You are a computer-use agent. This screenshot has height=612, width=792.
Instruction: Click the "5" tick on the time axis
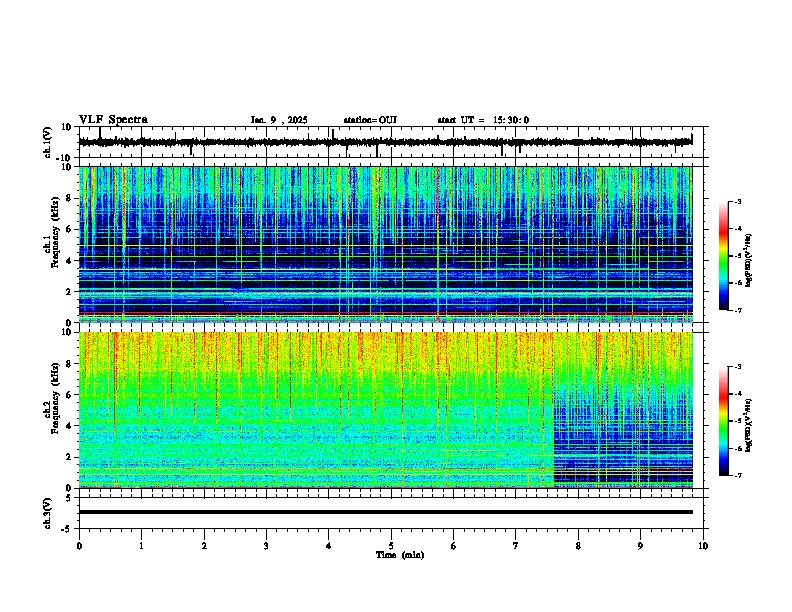coord(391,546)
